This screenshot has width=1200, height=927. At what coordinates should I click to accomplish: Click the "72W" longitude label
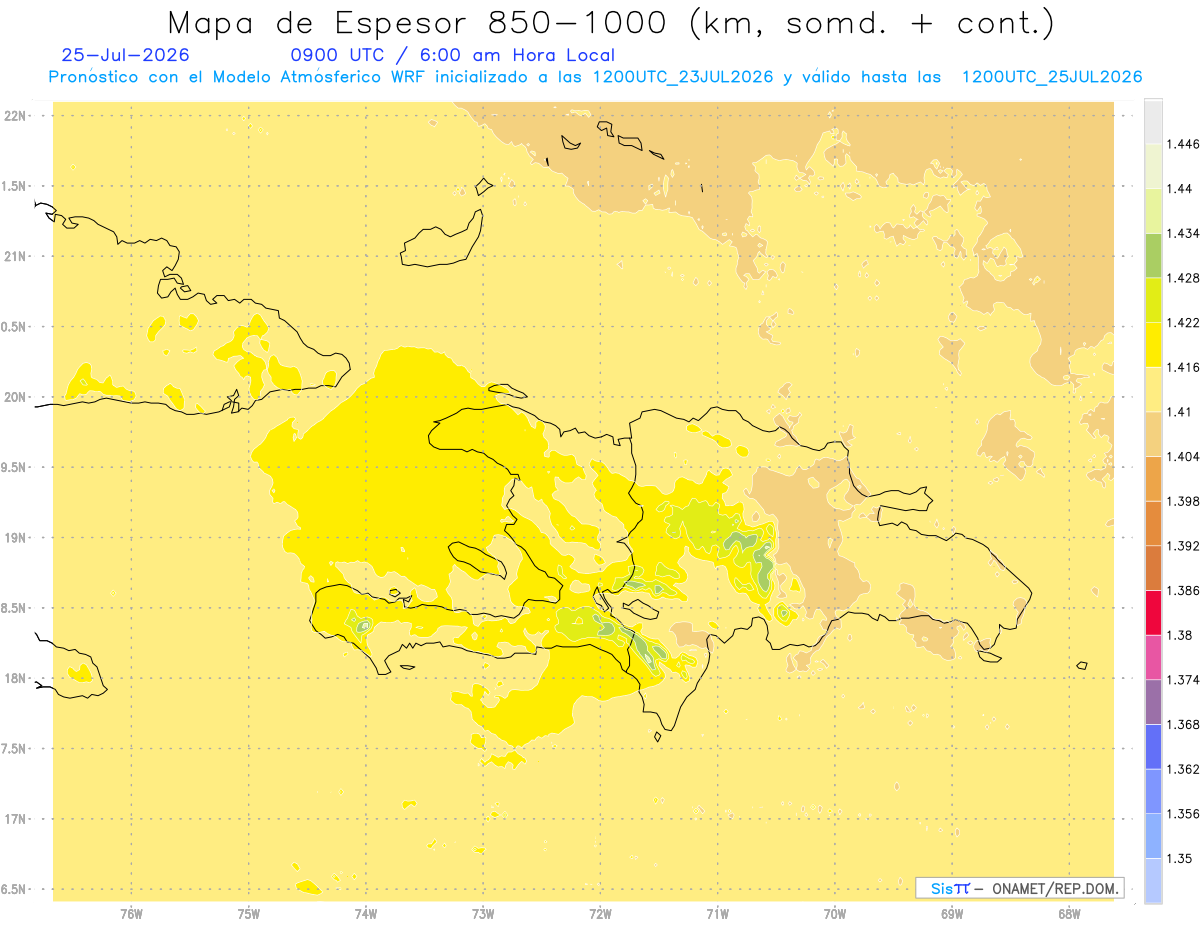(x=600, y=915)
